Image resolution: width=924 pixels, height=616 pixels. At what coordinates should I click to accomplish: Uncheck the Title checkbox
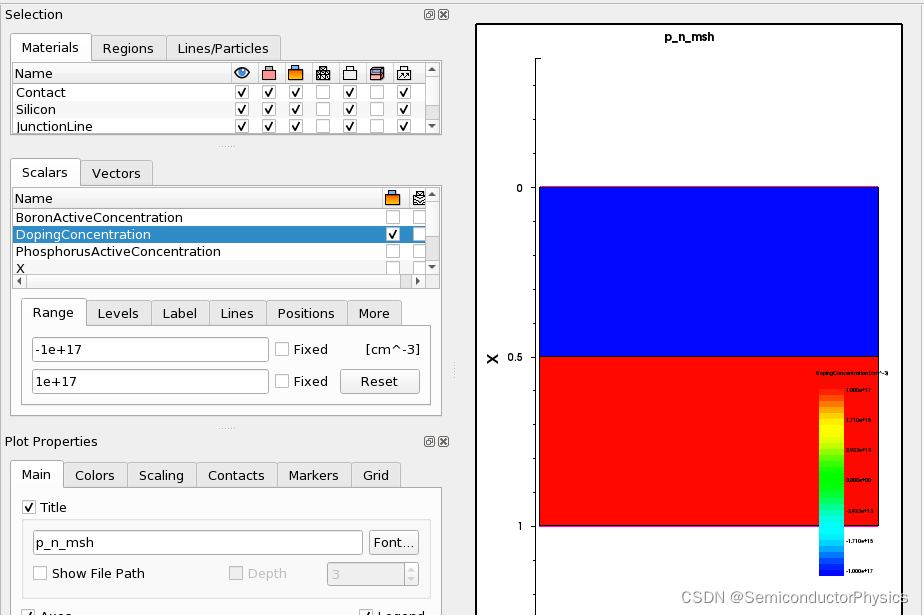(28, 508)
